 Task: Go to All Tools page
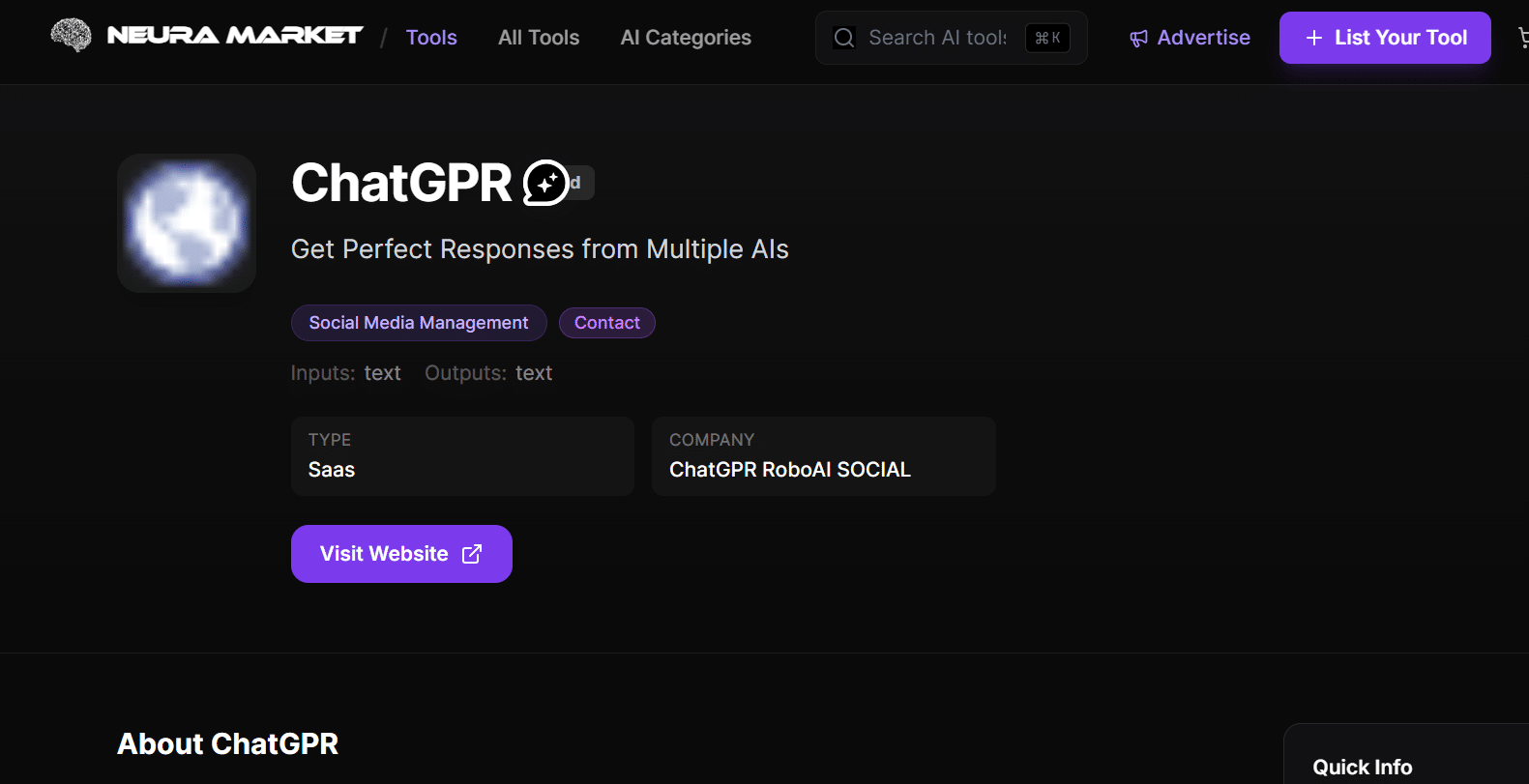[x=539, y=38]
